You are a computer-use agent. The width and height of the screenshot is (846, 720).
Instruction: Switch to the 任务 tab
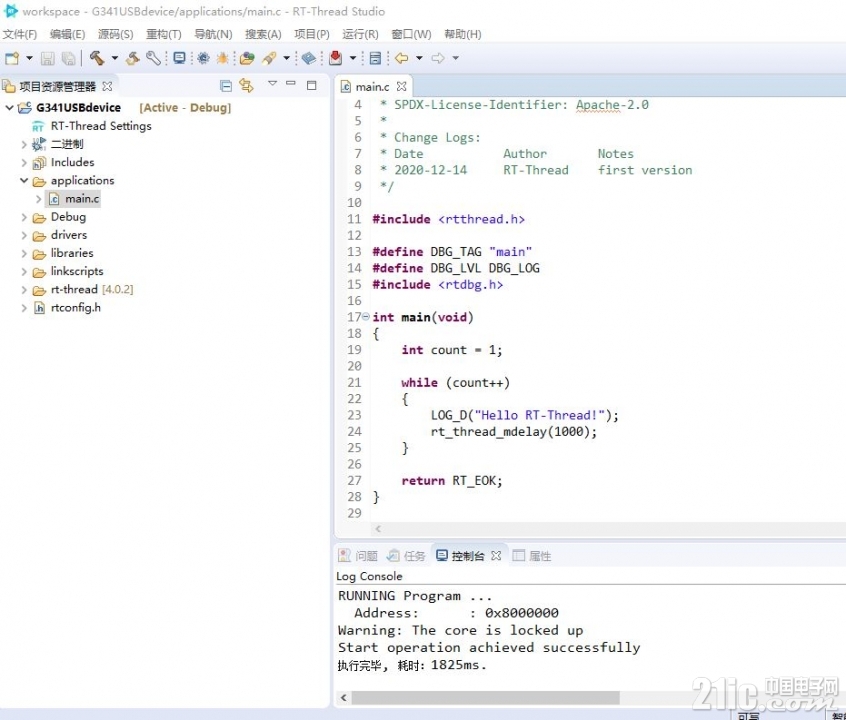point(406,555)
